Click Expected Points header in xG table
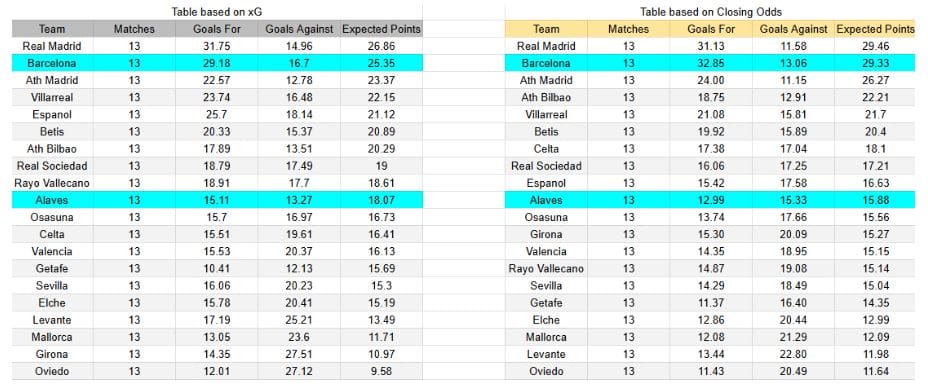928x388 pixels. (382, 29)
